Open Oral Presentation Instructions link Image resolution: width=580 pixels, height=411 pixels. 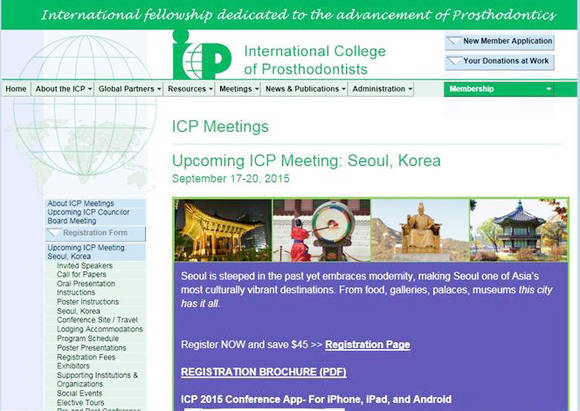(x=86, y=288)
